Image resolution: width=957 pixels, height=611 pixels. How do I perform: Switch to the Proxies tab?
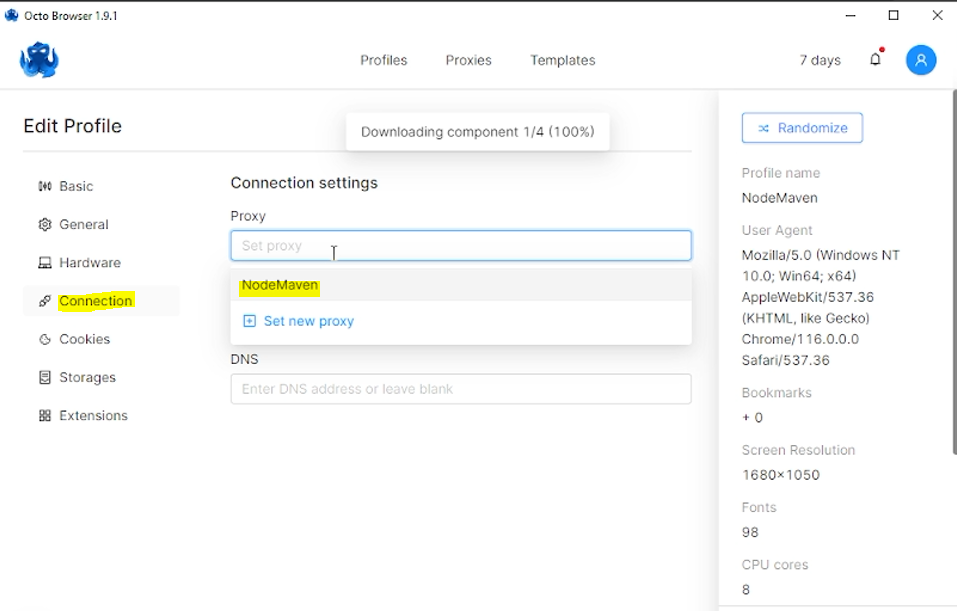468,60
